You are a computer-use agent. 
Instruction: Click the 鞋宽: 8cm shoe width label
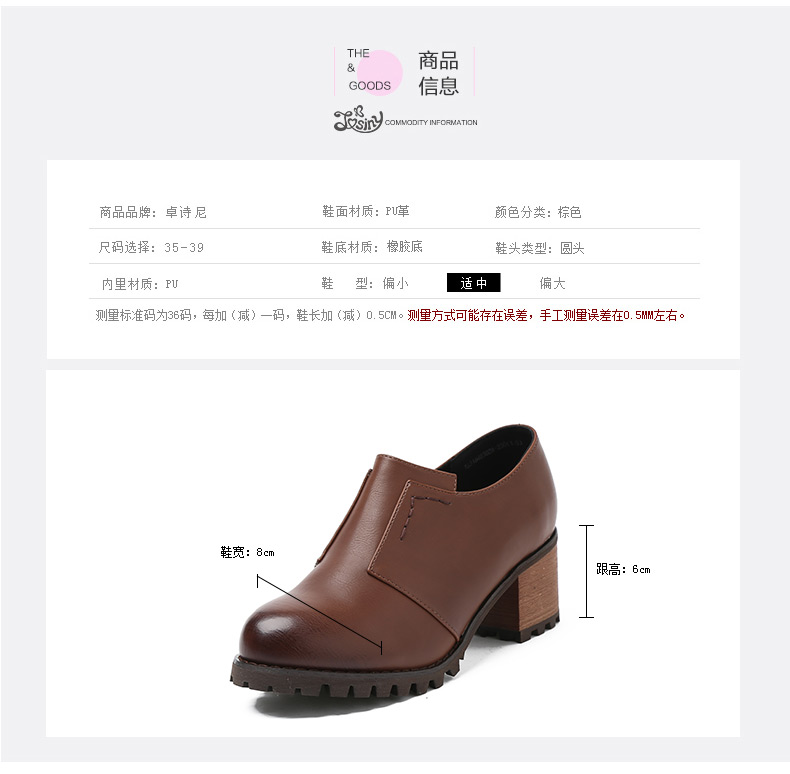point(247,552)
